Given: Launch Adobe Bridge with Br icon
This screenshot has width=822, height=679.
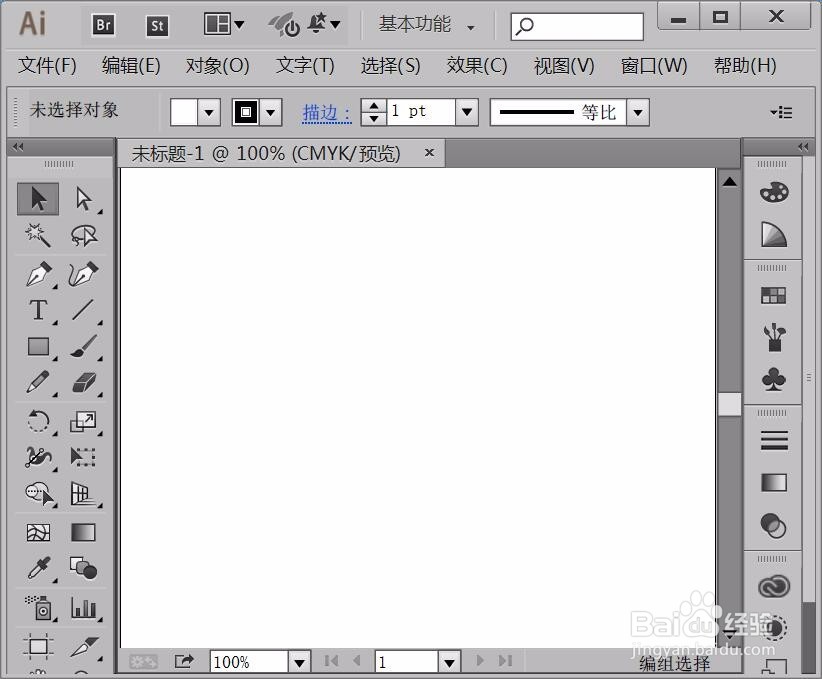Looking at the screenshot, I should [103, 25].
